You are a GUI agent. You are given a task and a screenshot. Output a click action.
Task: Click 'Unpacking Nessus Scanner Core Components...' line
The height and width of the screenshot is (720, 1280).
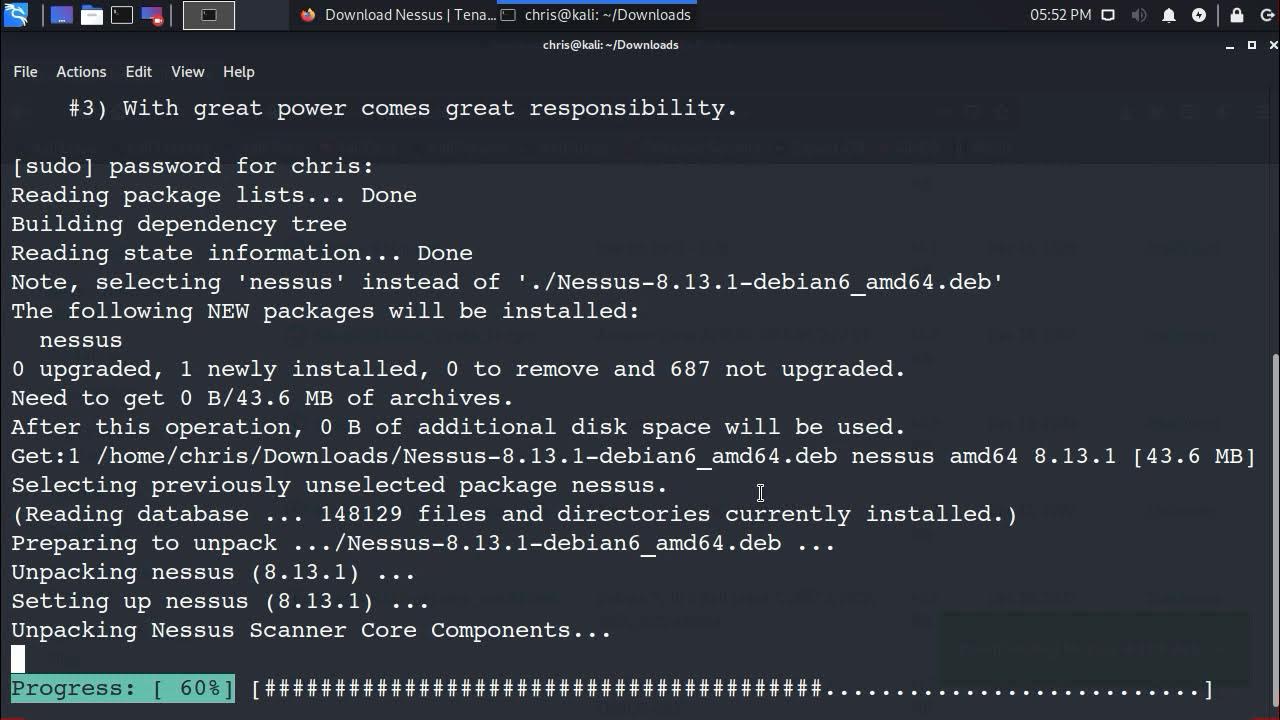pyautogui.click(x=311, y=630)
